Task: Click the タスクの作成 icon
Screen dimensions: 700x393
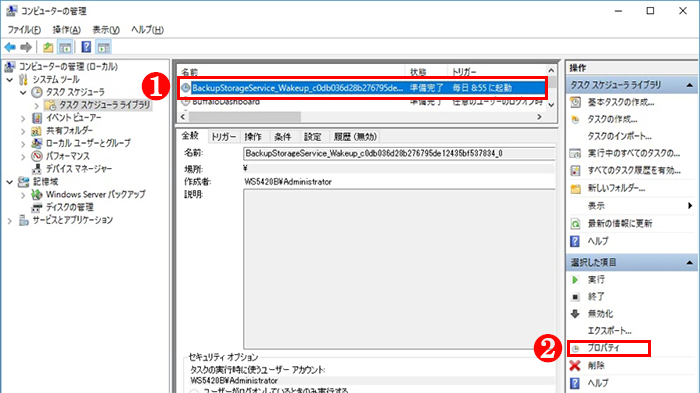Action: [x=575, y=120]
